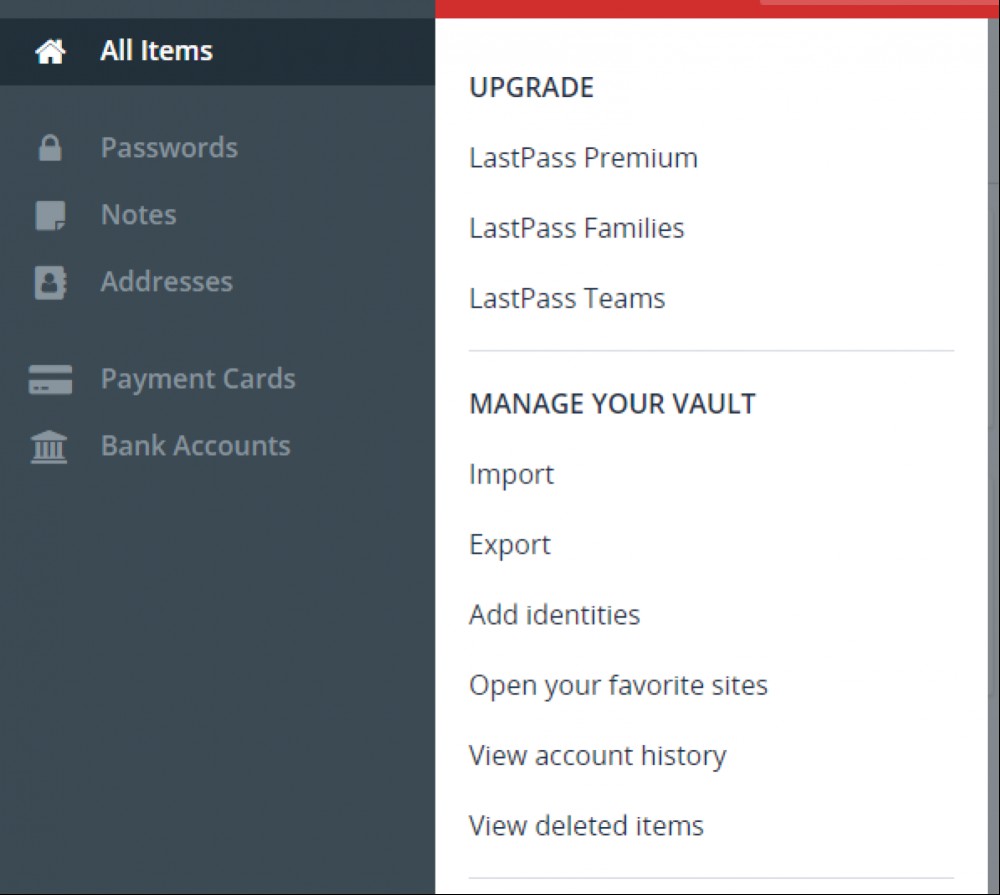Click the home icon beside All Items
1000x895 pixels.
pyautogui.click(x=50, y=51)
